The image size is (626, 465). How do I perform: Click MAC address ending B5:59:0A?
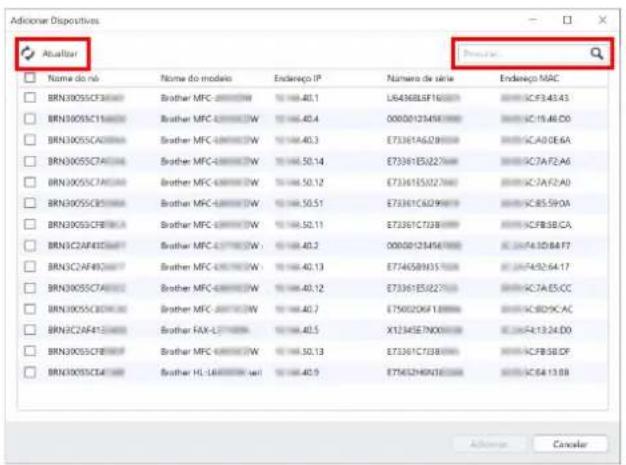coord(535,204)
